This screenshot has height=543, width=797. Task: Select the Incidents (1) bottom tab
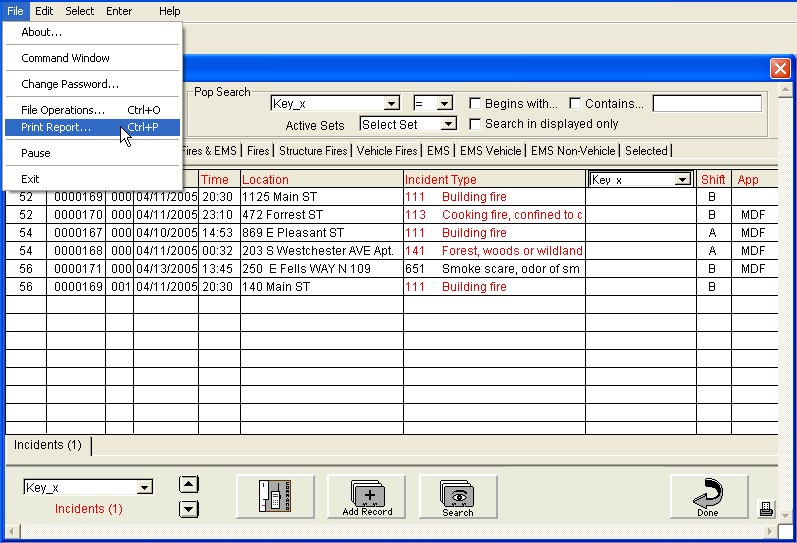click(x=48, y=445)
